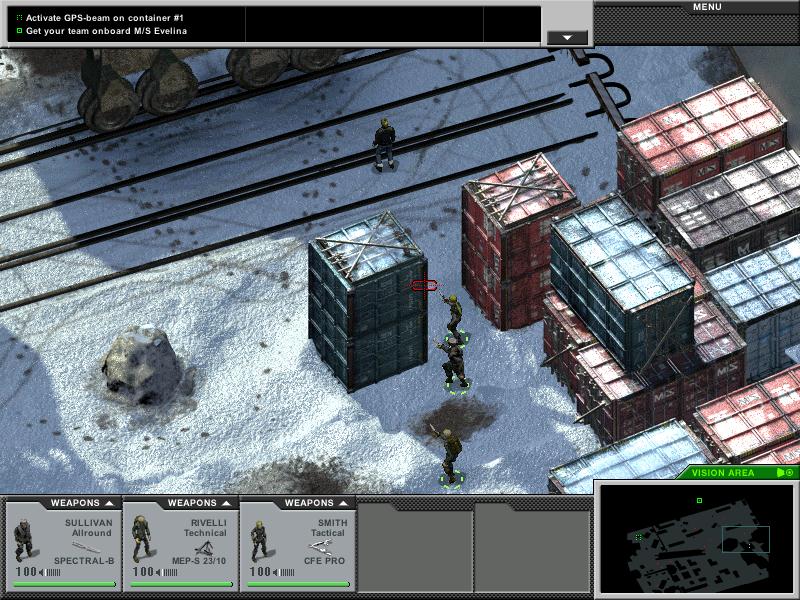Click the large snow-covered rock
This screenshot has height=600, width=800.
pyautogui.click(x=141, y=364)
